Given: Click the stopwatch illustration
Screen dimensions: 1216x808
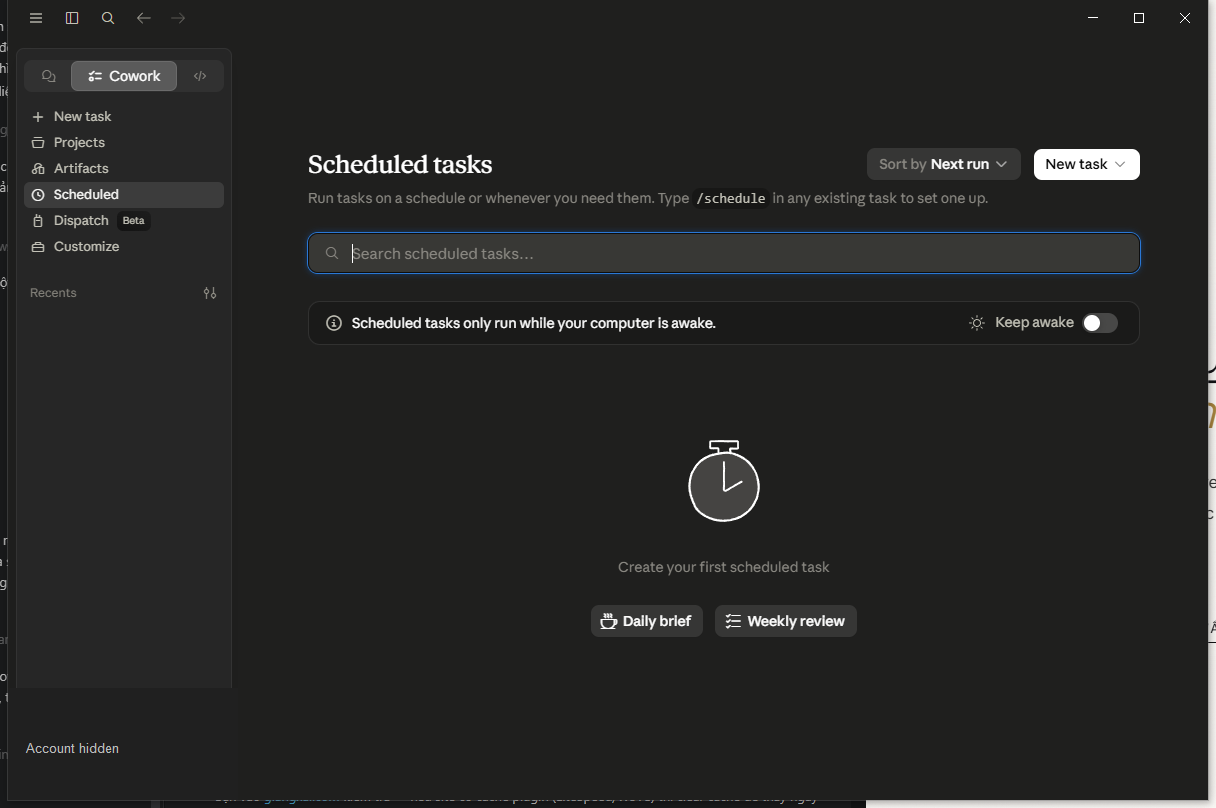Looking at the screenshot, I should click(724, 481).
